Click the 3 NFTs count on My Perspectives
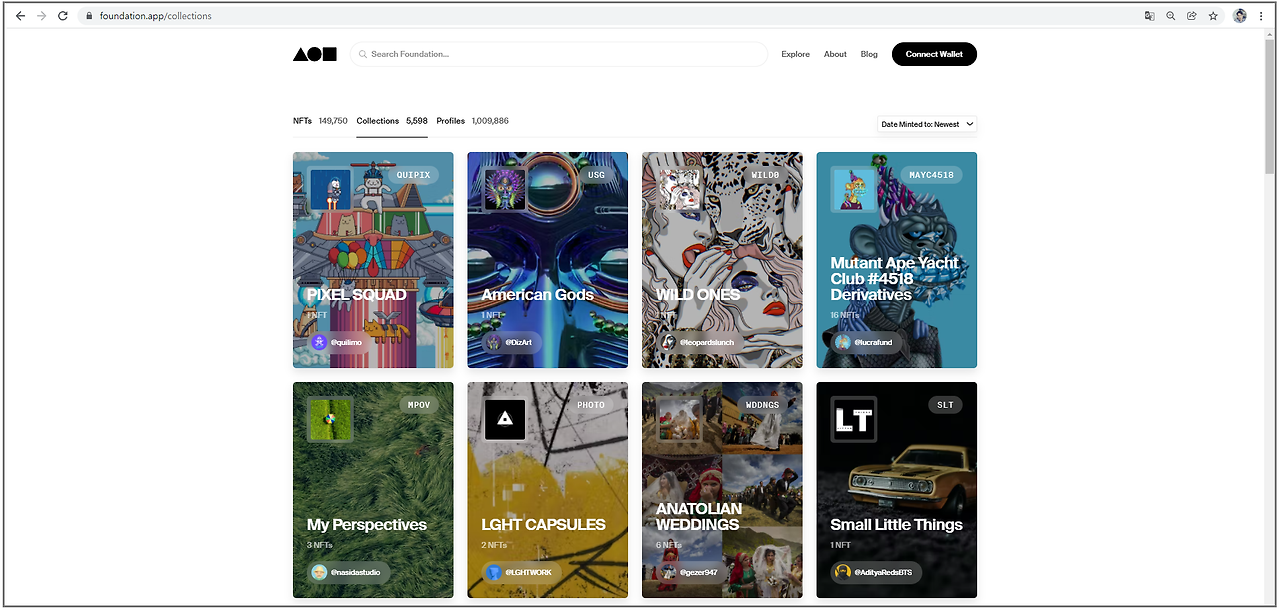This screenshot has width=1280, height=612. [319, 545]
